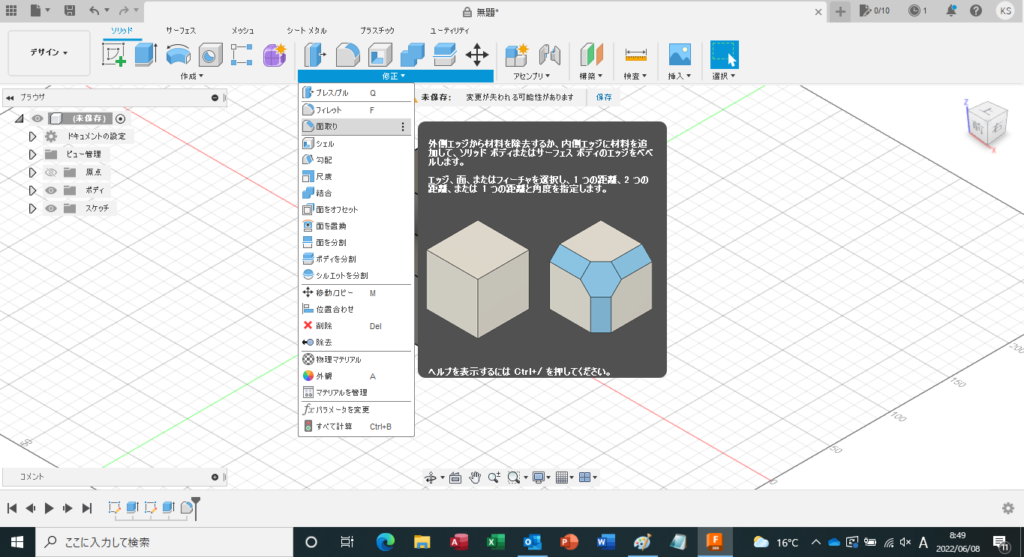Image resolution: width=1024 pixels, height=557 pixels.
Task: Open the アセンブリ dropdown menu
Action: (532, 76)
